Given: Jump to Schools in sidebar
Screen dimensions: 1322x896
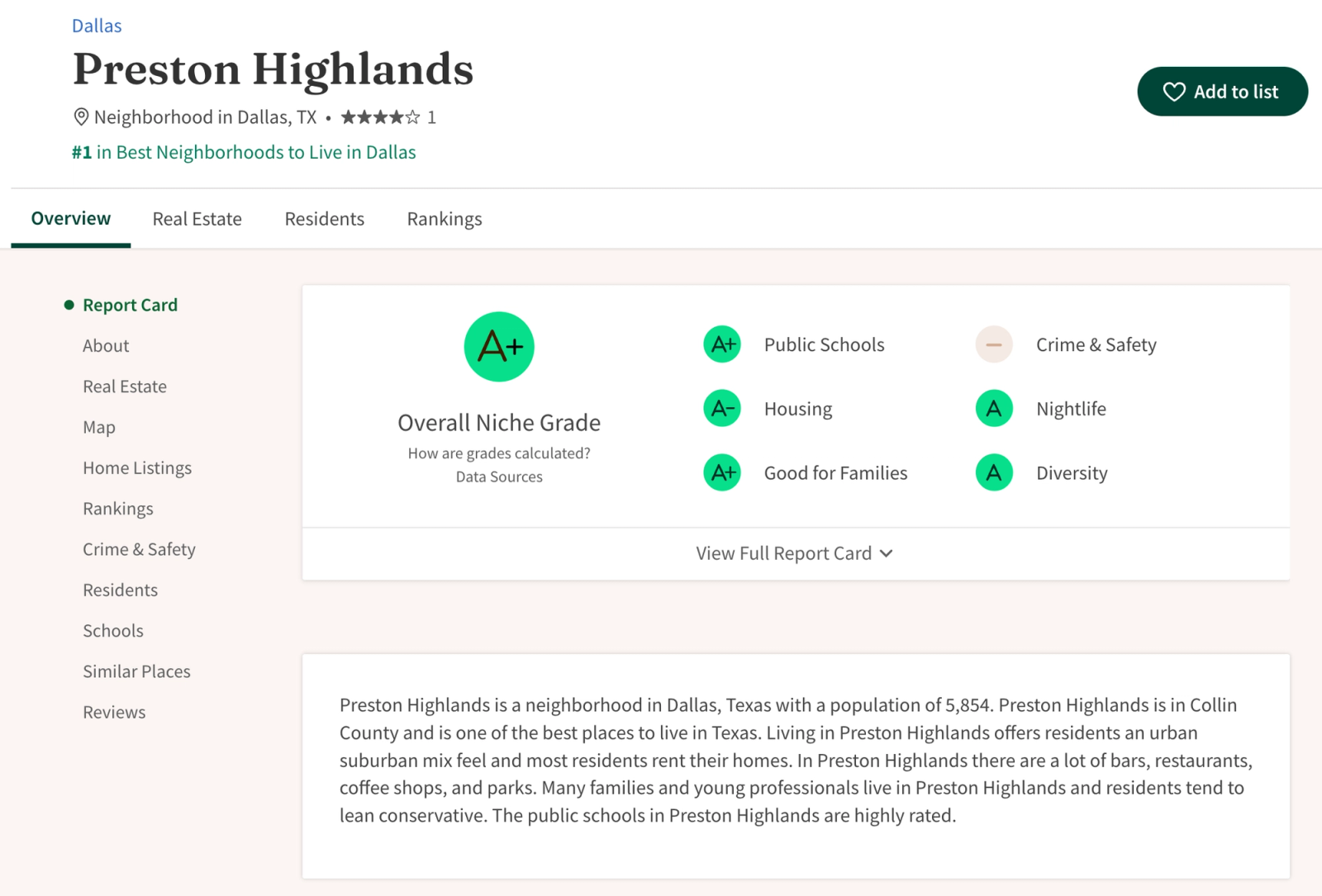Looking at the screenshot, I should [x=113, y=631].
